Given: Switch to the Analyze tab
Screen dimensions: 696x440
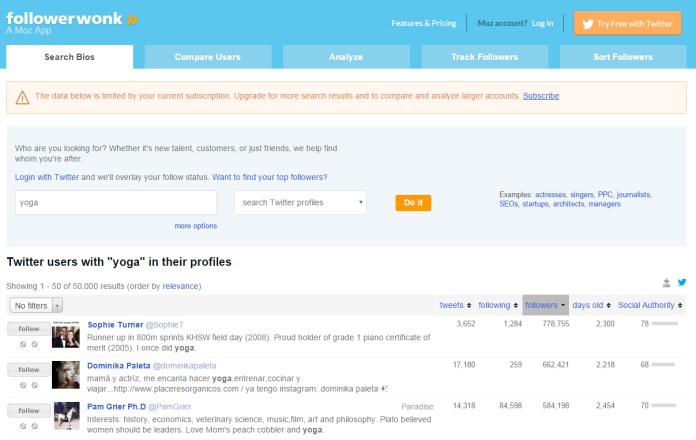Looking at the screenshot, I should coord(346,57).
